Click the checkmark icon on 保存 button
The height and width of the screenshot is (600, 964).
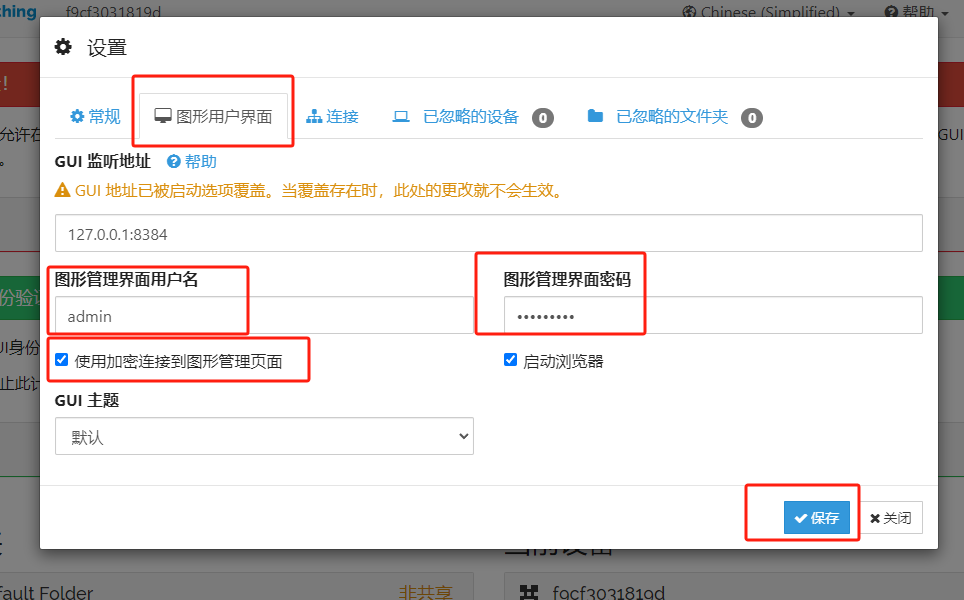[x=800, y=518]
